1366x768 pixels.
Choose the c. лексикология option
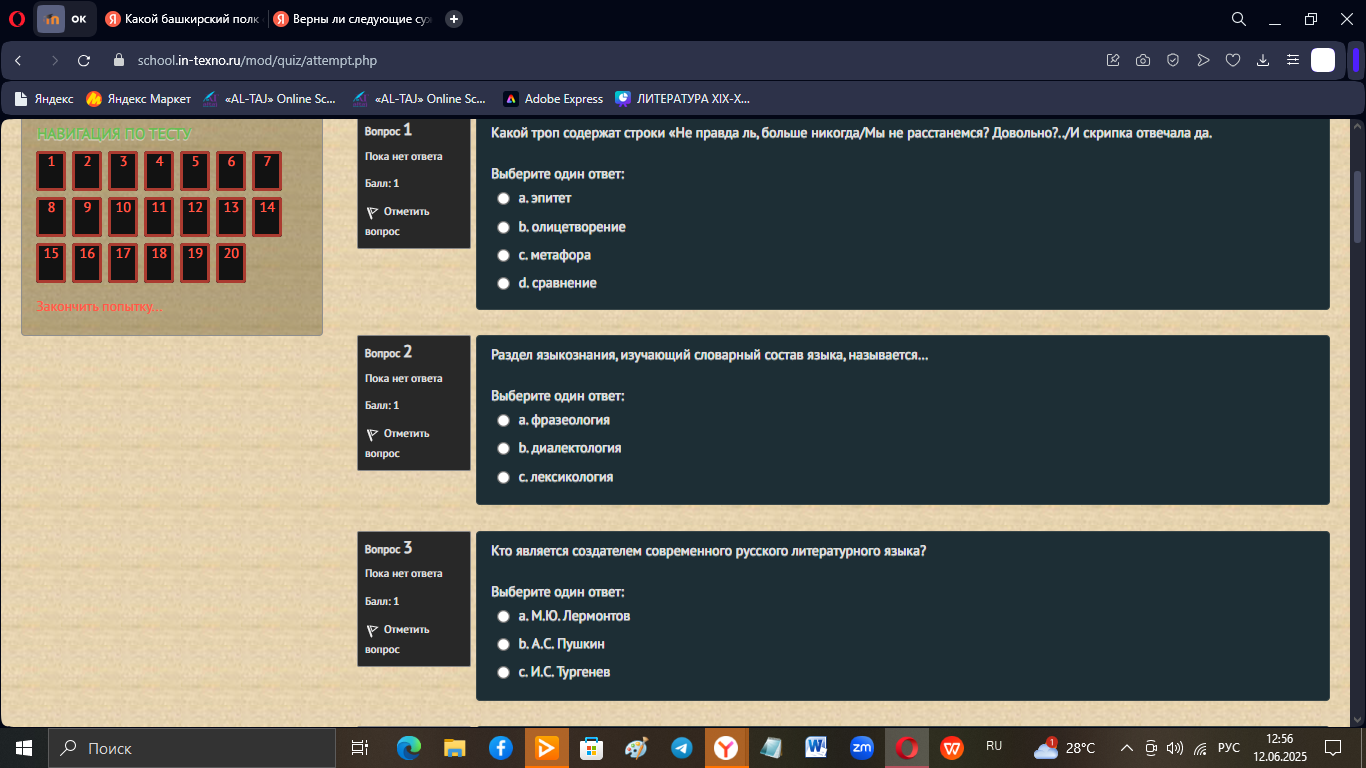coord(504,477)
